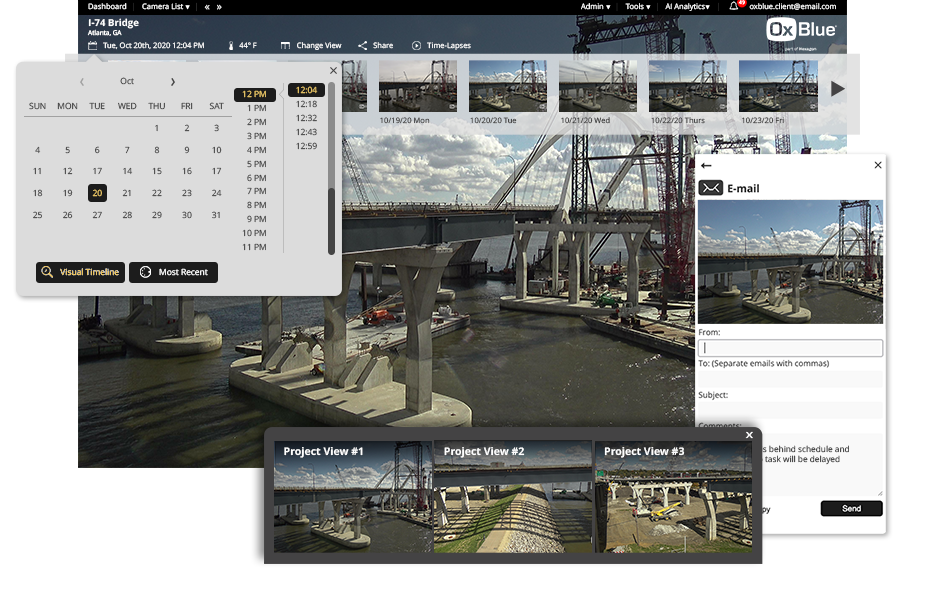Select Project View #2
Viewport: 951px width, 610px height.
(x=513, y=497)
